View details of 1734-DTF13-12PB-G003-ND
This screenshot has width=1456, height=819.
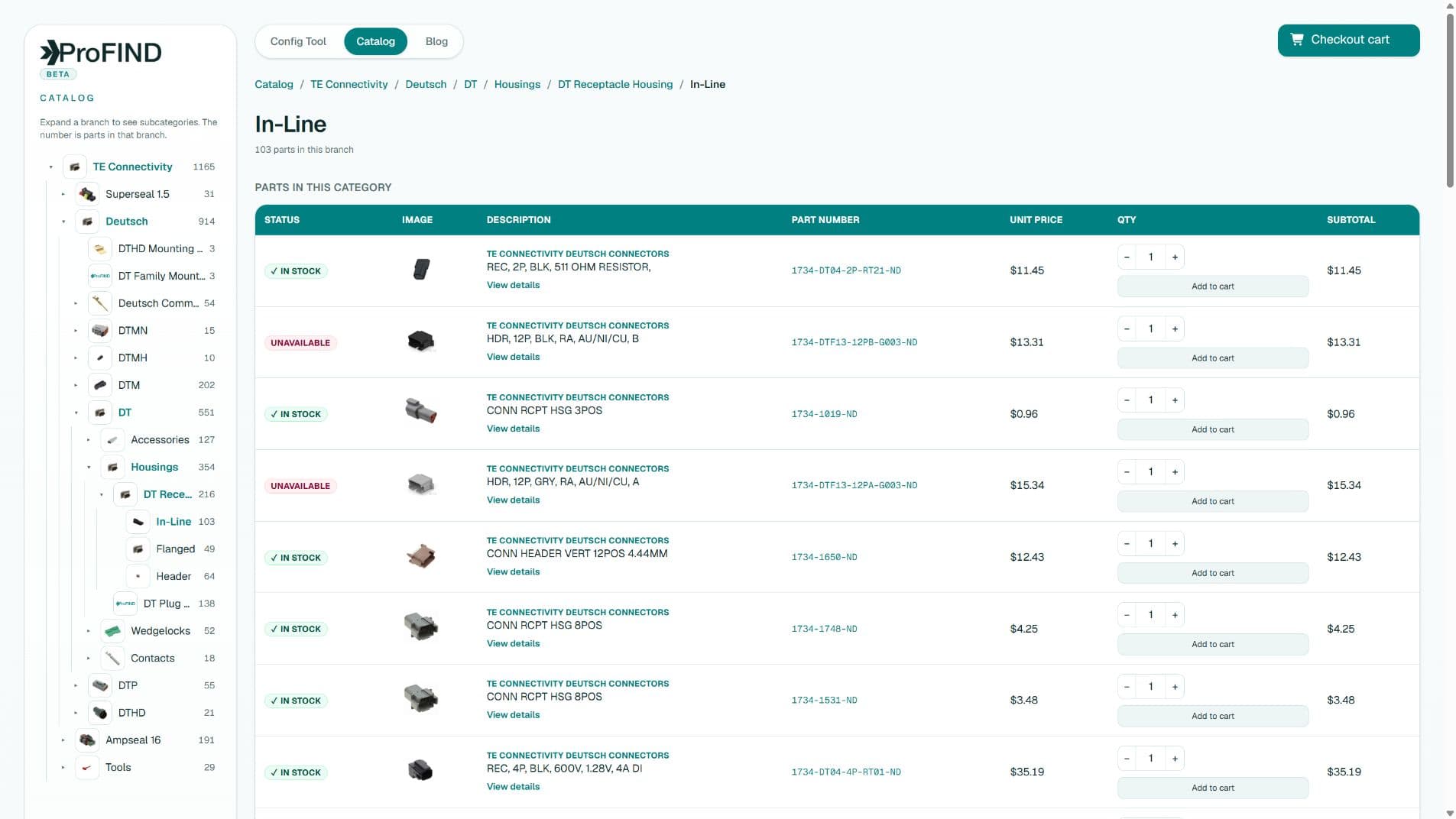[x=514, y=357]
